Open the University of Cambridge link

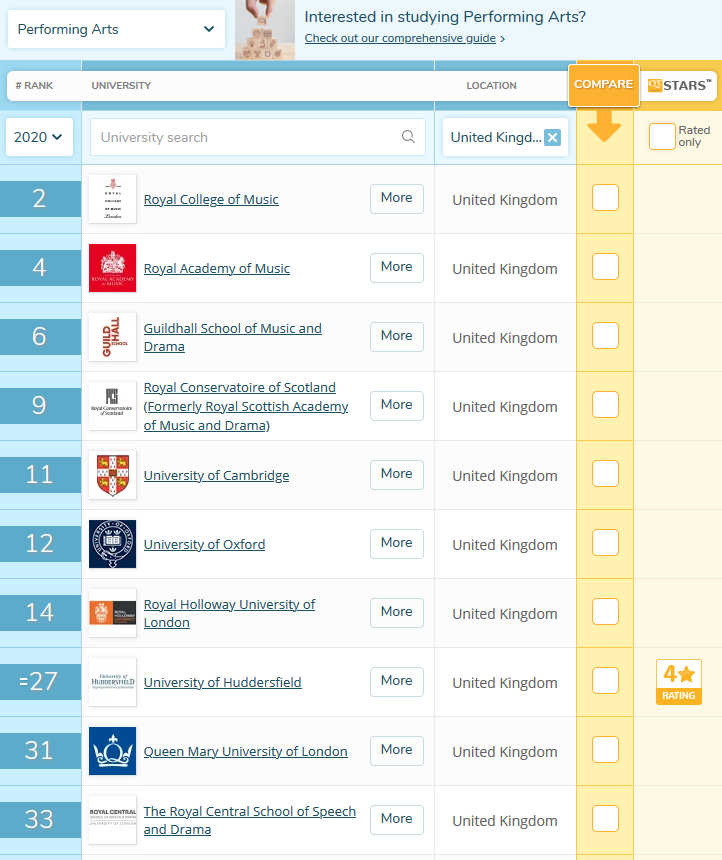click(x=216, y=476)
